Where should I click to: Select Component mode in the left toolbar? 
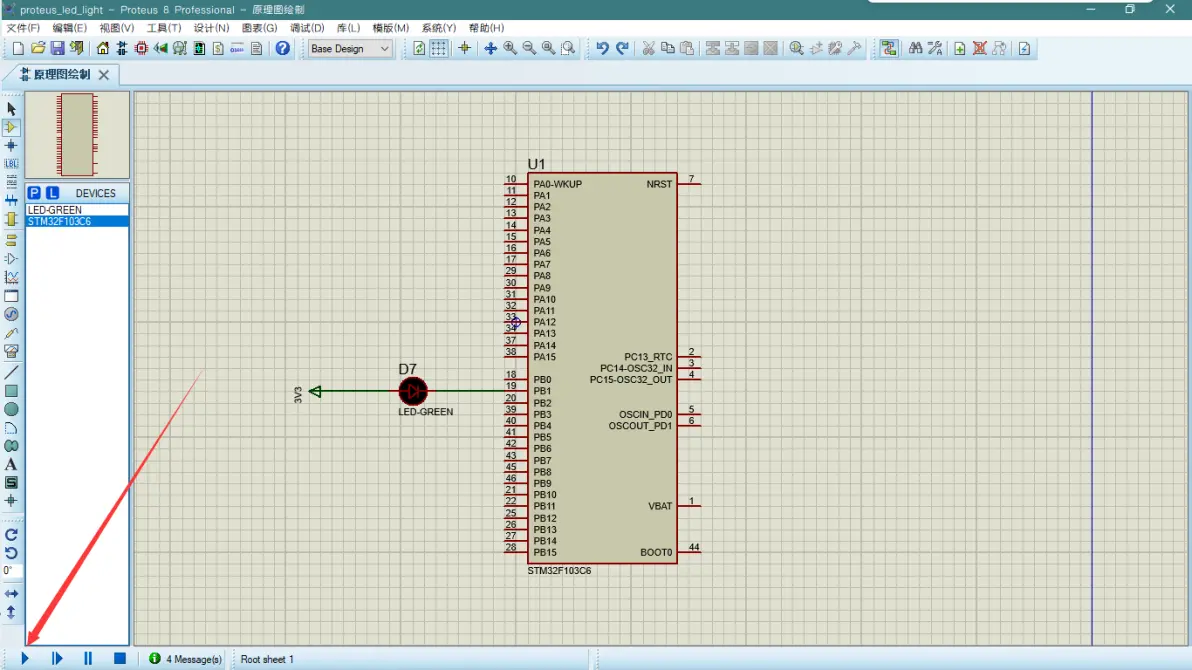[x=11, y=127]
